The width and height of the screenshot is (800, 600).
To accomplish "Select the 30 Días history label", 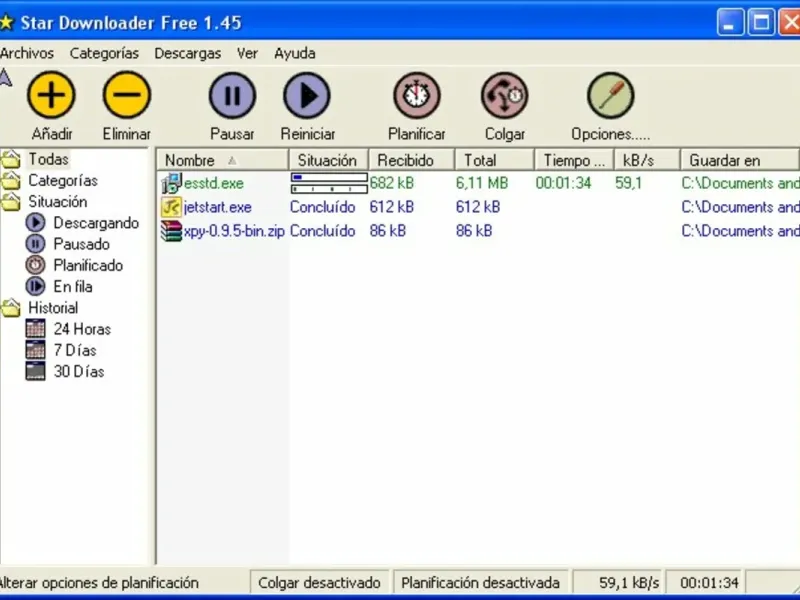I will pos(79,371).
